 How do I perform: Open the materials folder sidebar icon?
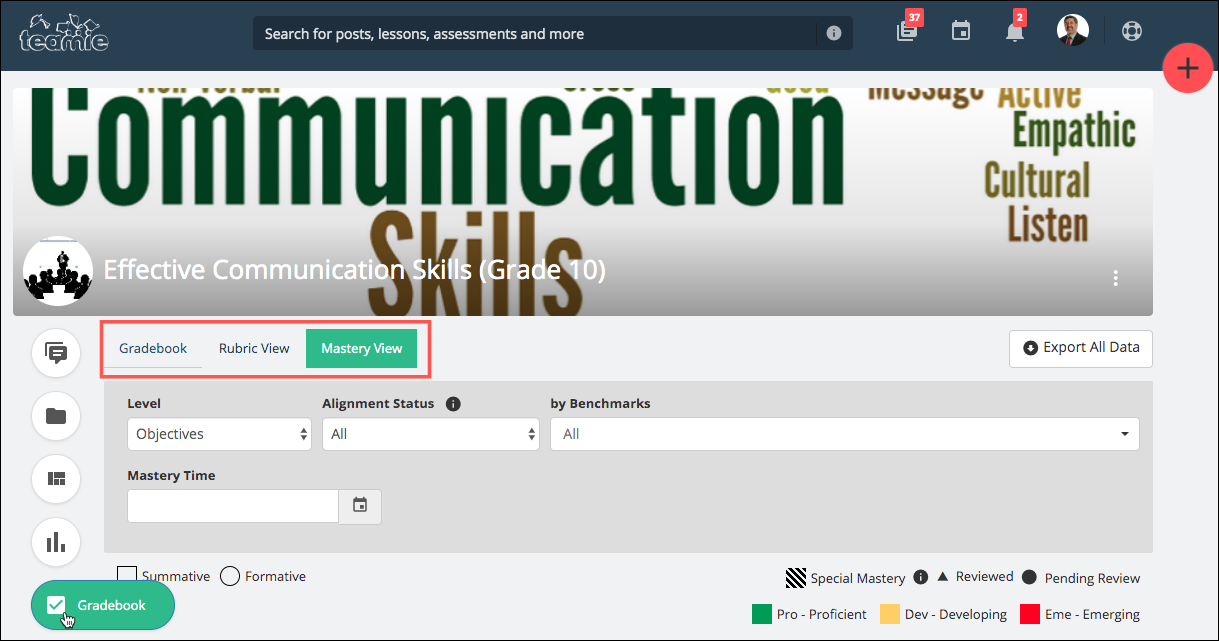[56, 416]
